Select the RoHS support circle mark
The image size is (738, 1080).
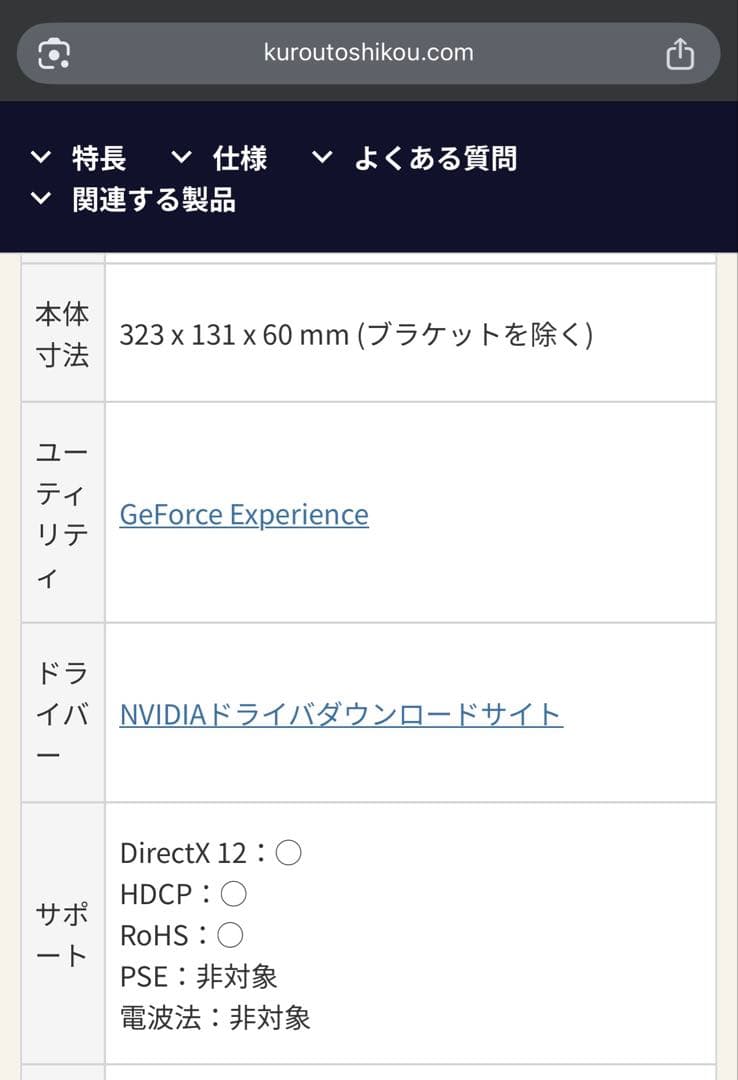[x=229, y=935]
